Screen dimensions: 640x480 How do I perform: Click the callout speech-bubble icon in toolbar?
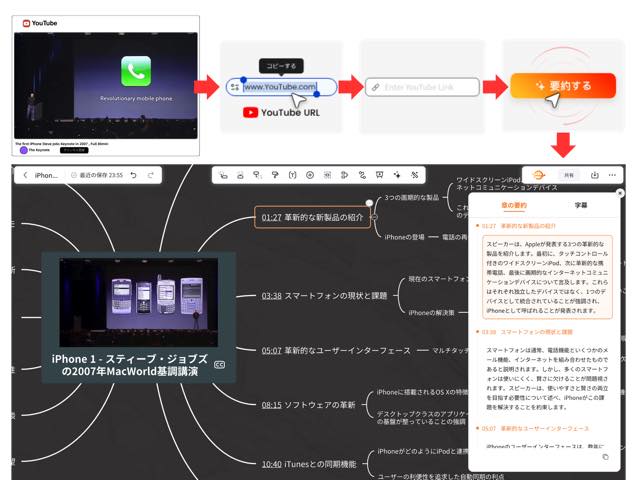click(x=380, y=175)
